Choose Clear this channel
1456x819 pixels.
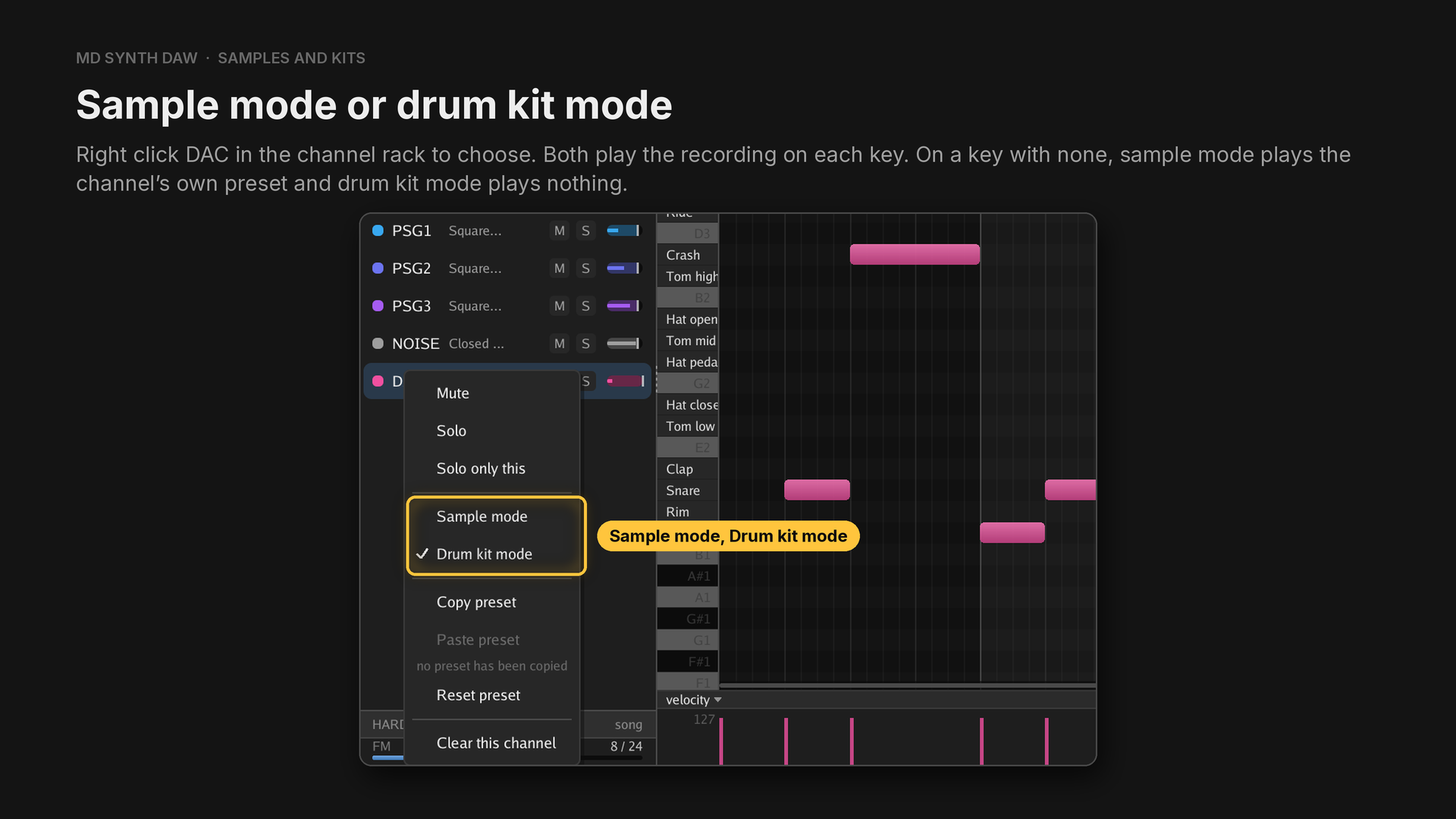click(x=493, y=743)
